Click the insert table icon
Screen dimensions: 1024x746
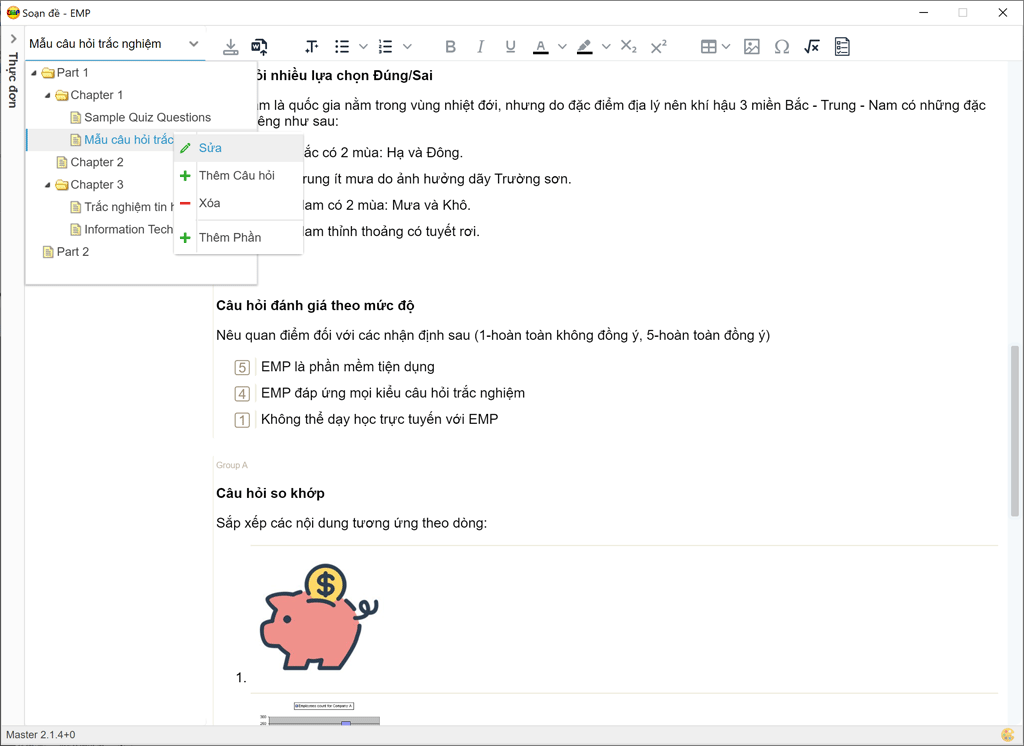click(x=709, y=46)
